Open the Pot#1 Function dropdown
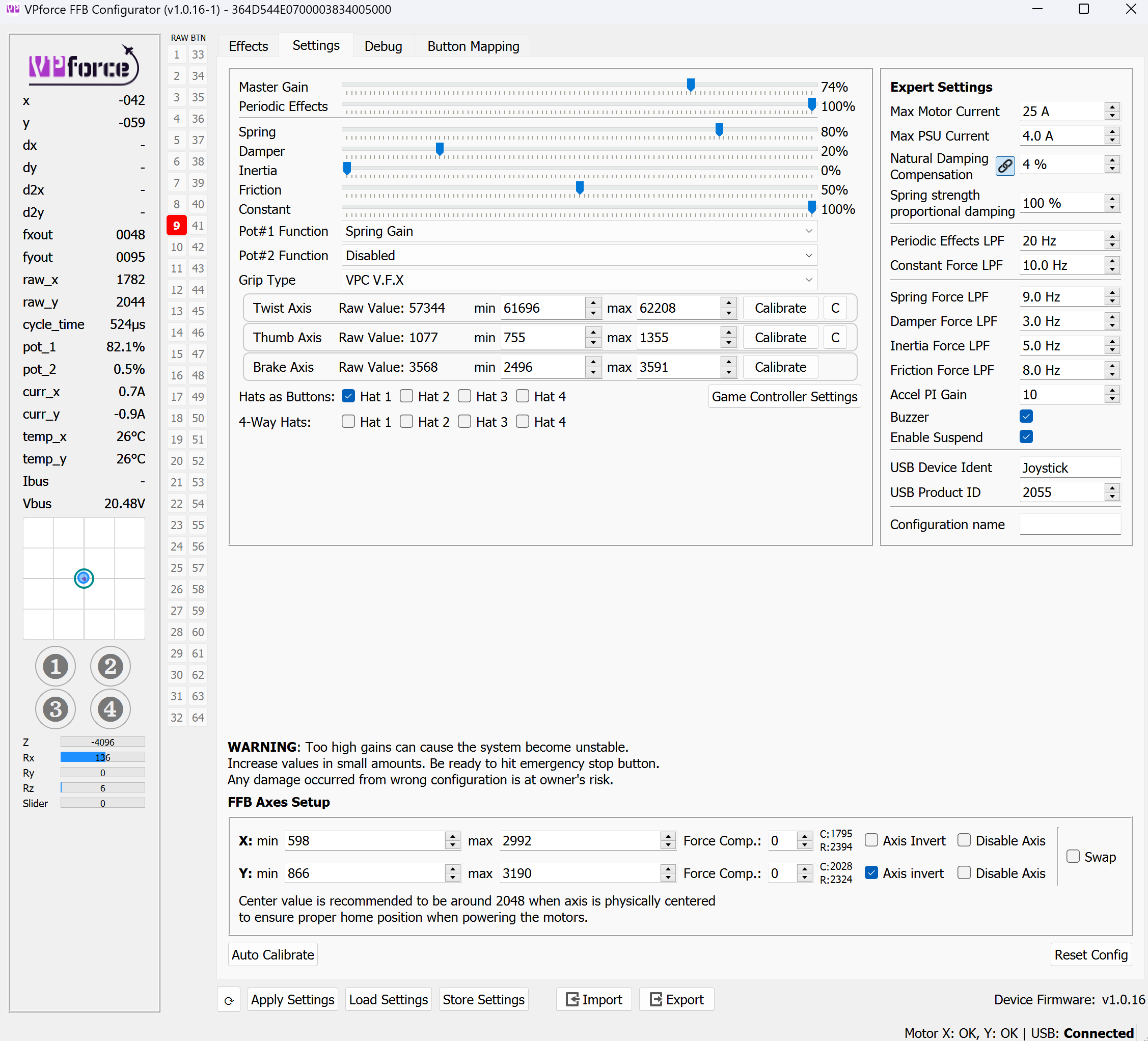This screenshot has width=1148, height=1041. point(579,231)
